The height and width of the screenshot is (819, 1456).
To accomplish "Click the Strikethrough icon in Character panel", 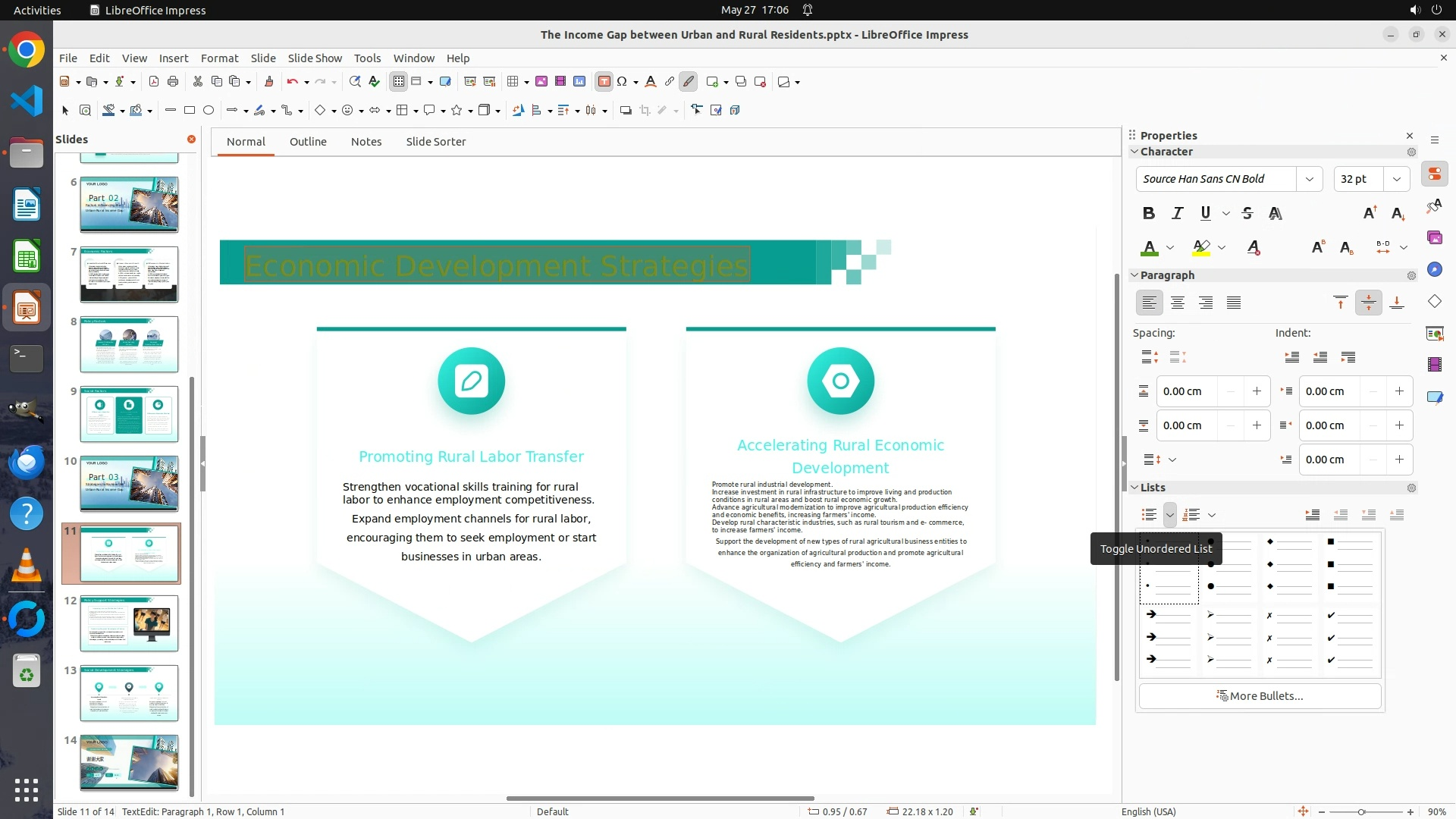I will point(1247,213).
